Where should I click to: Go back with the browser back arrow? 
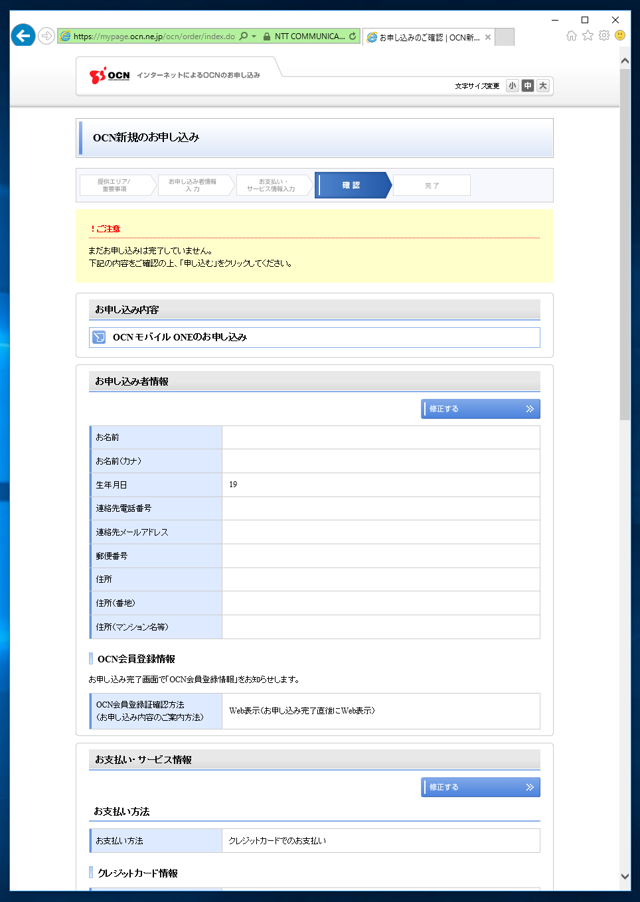[23, 36]
